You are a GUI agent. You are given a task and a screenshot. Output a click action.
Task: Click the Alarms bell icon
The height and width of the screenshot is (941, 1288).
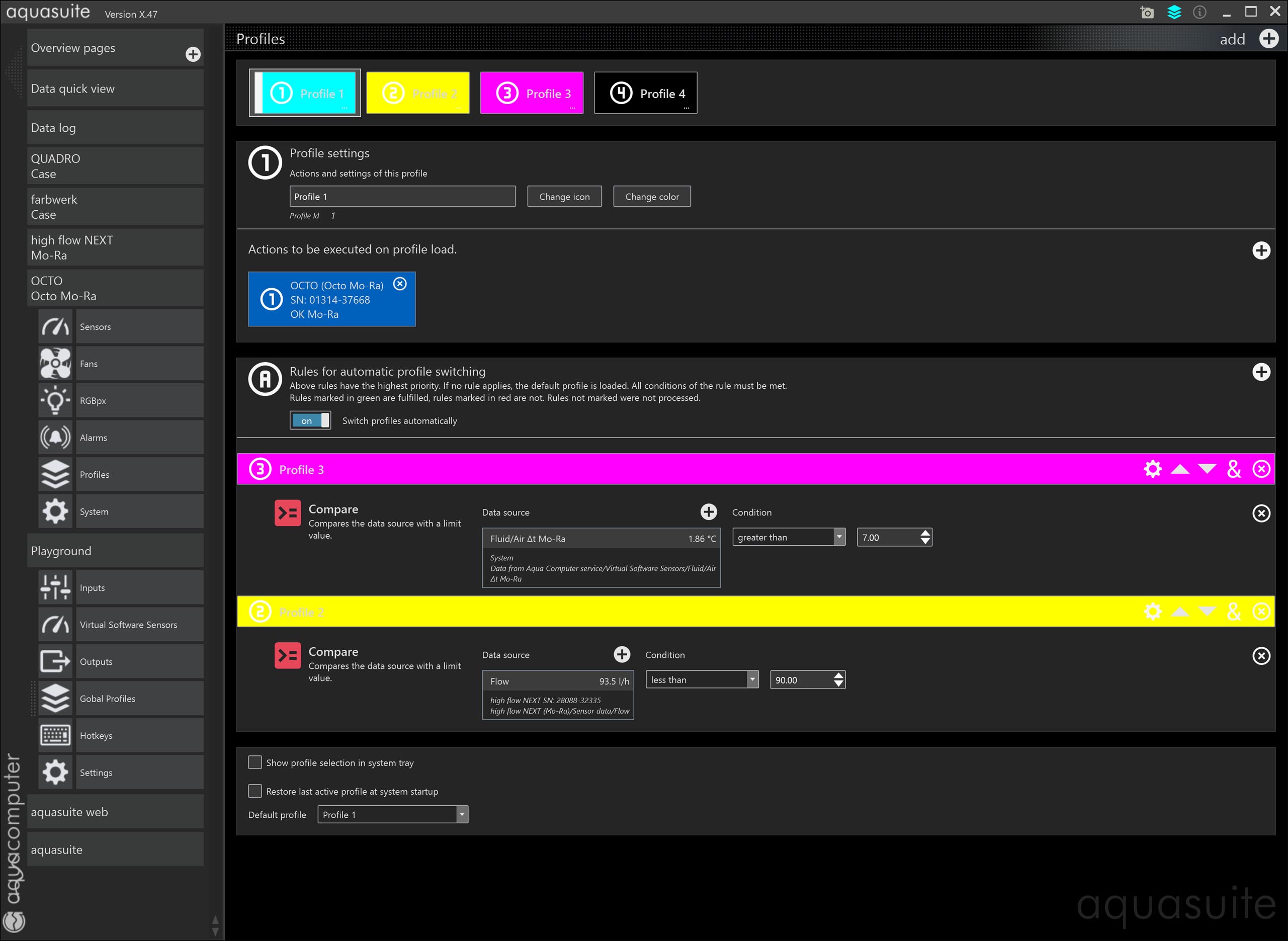[x=55, y=438]
